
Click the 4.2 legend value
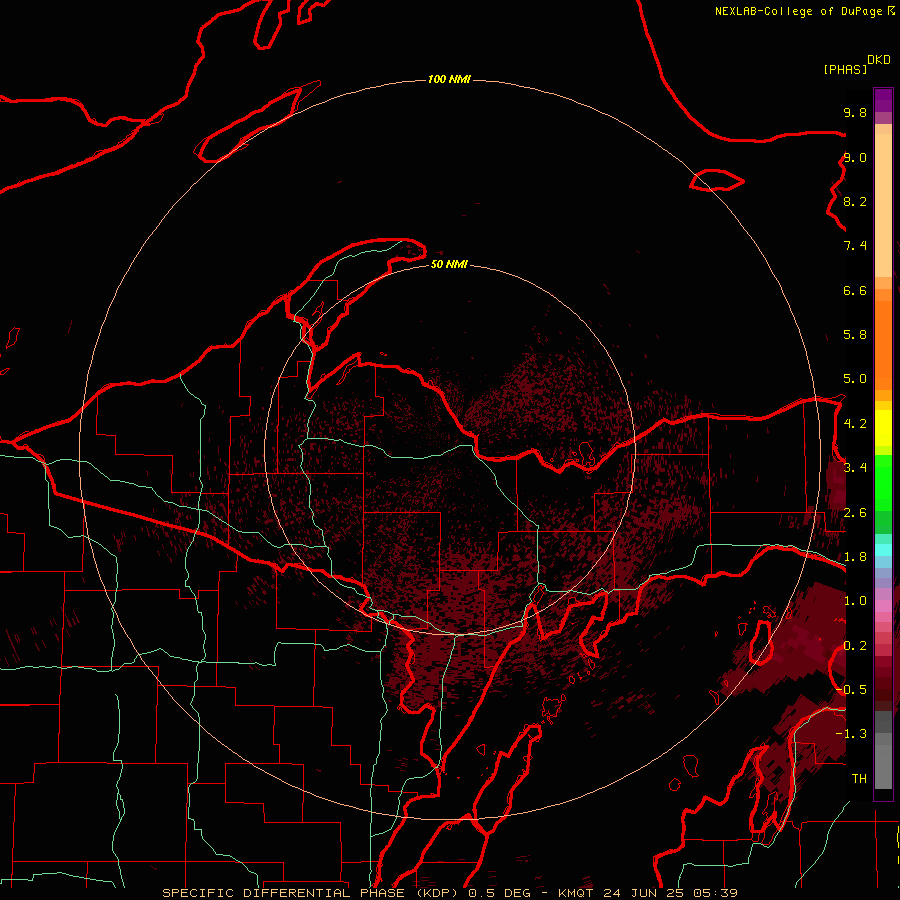coord(855,424)
